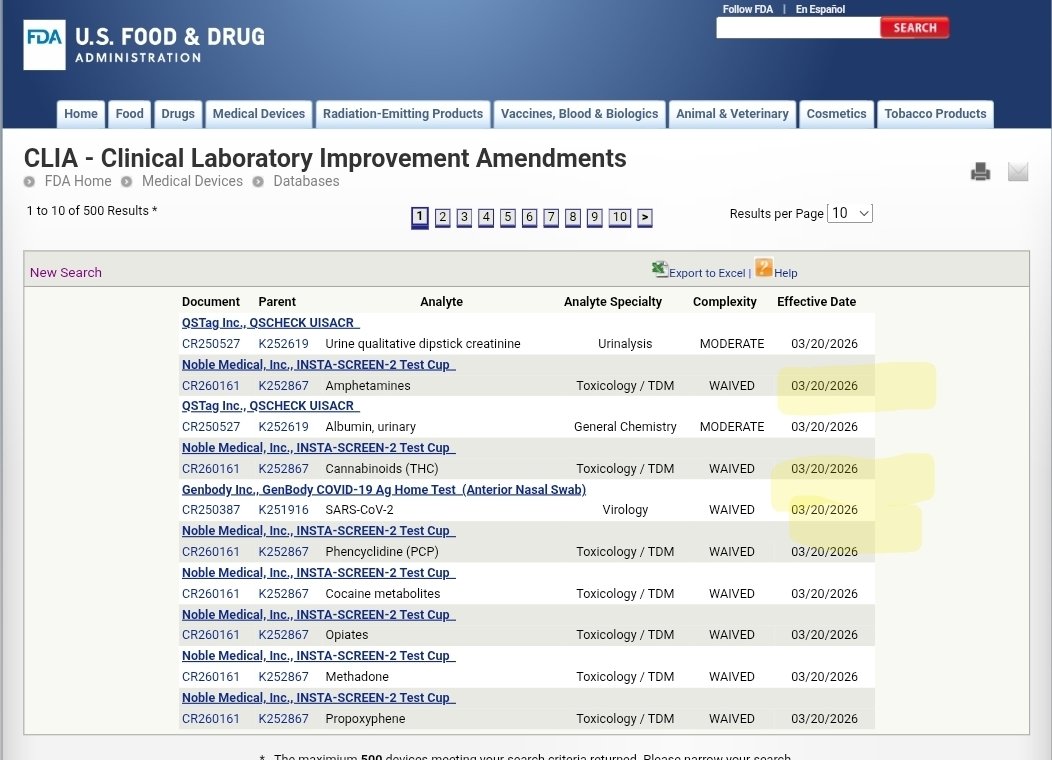Screen dimensions: 1052x760
Task: Click the Analyte column header
Action: 441,302
